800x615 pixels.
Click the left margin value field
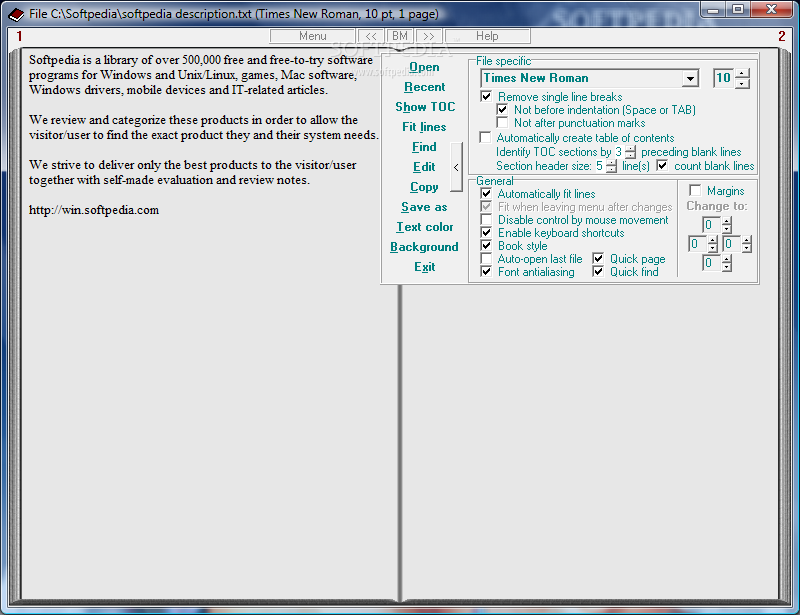click(697, 244)
